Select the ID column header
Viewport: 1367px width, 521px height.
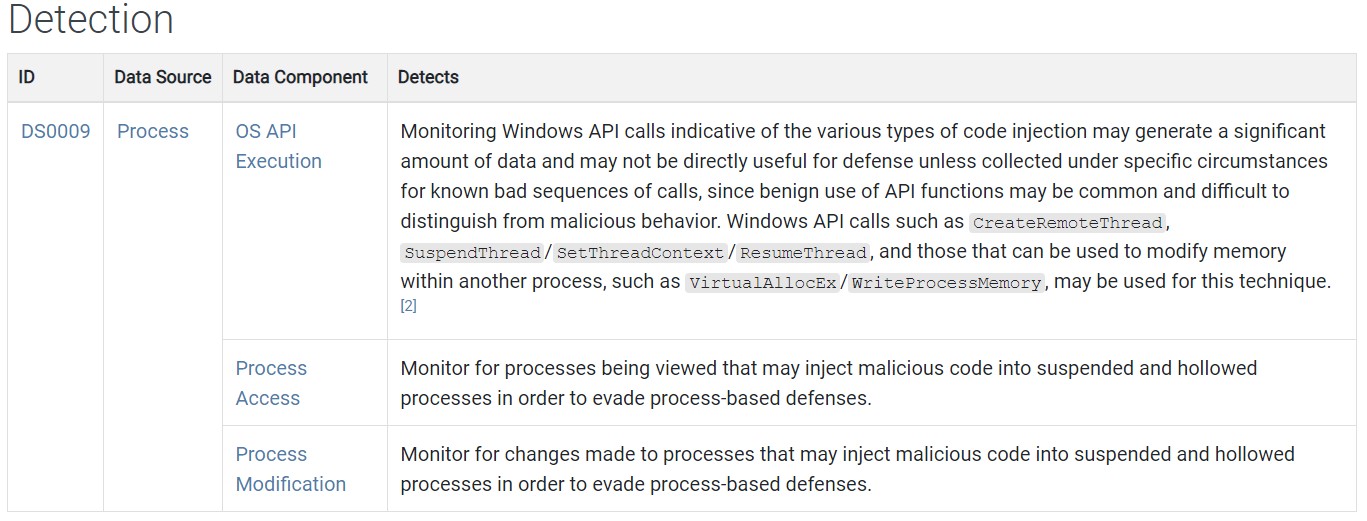click(x=27, y=77)
